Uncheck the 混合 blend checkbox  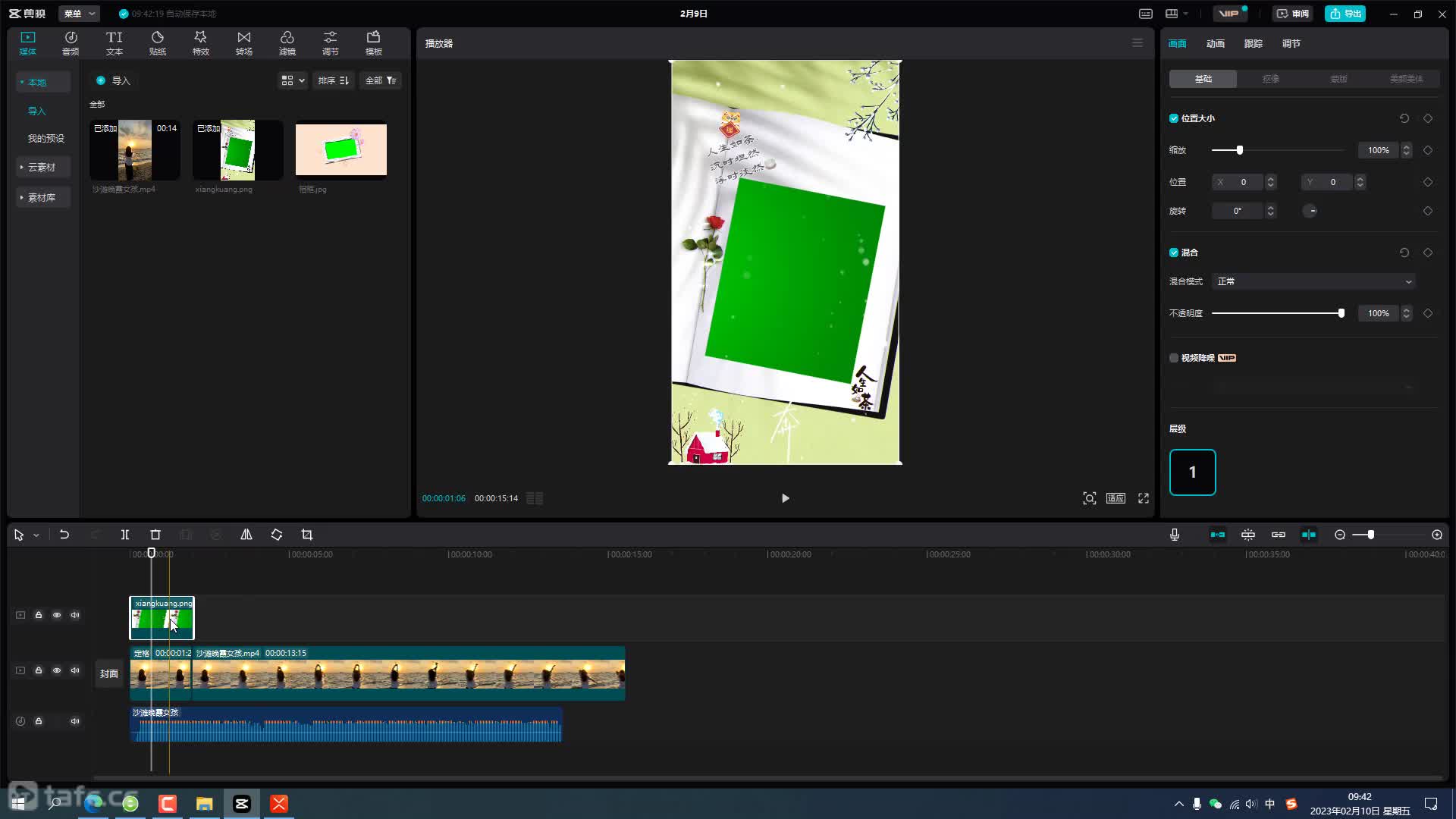(1174, 253)
